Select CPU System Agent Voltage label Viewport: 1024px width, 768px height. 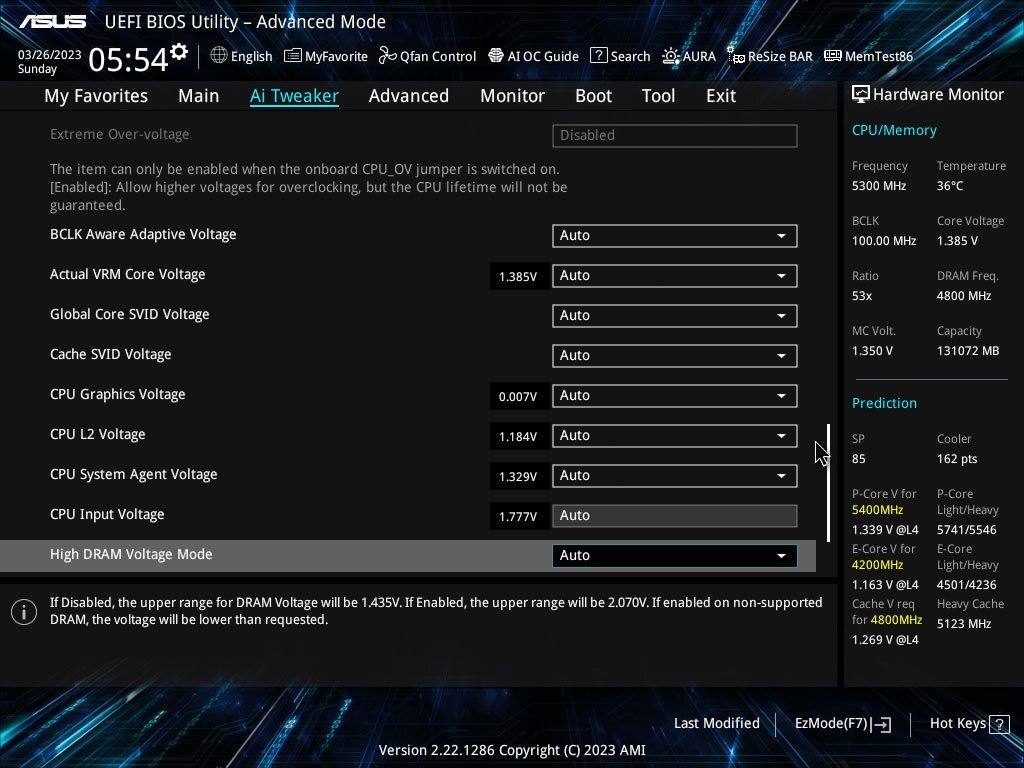[x=133, y=475]
